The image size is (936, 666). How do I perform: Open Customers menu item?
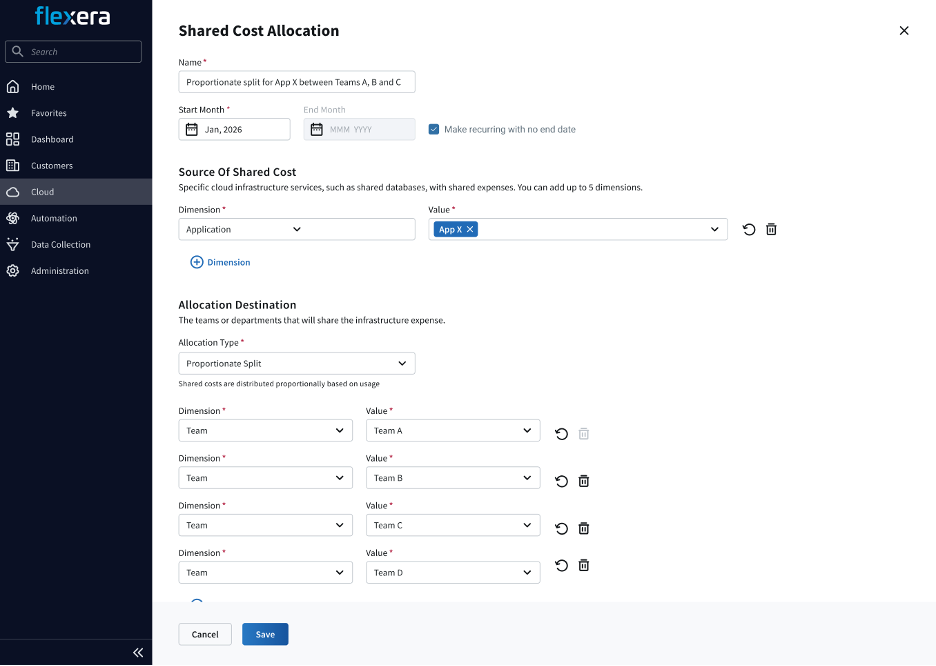[x=76, y=165]
